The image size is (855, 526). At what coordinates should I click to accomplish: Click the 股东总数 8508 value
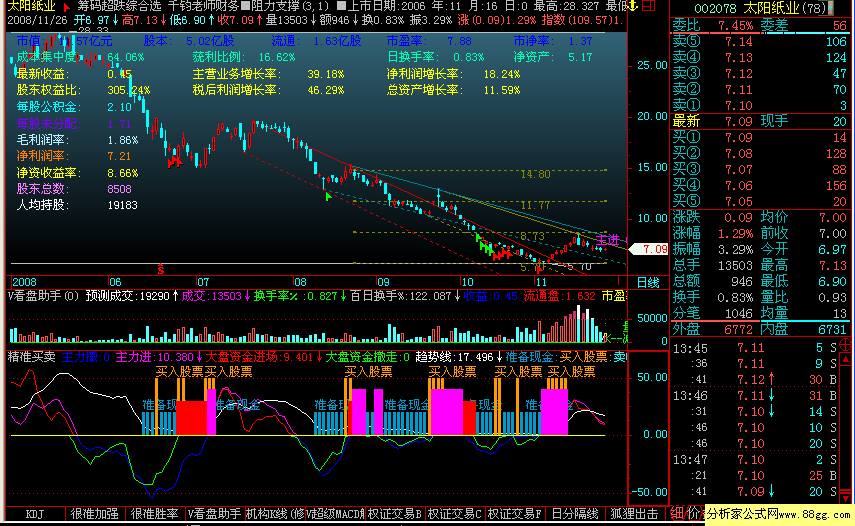click(x=120, y=189)
